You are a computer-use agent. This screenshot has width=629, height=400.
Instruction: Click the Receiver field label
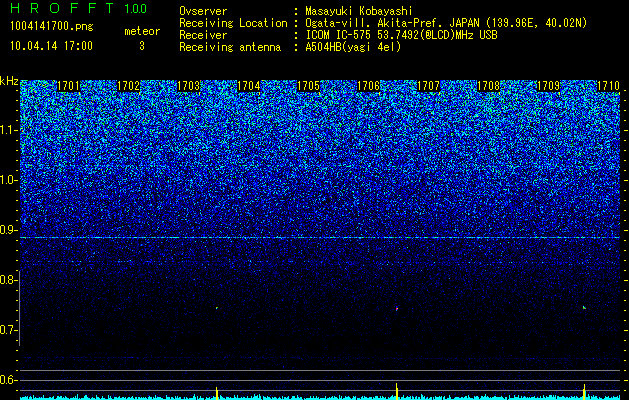pos(203,35)
